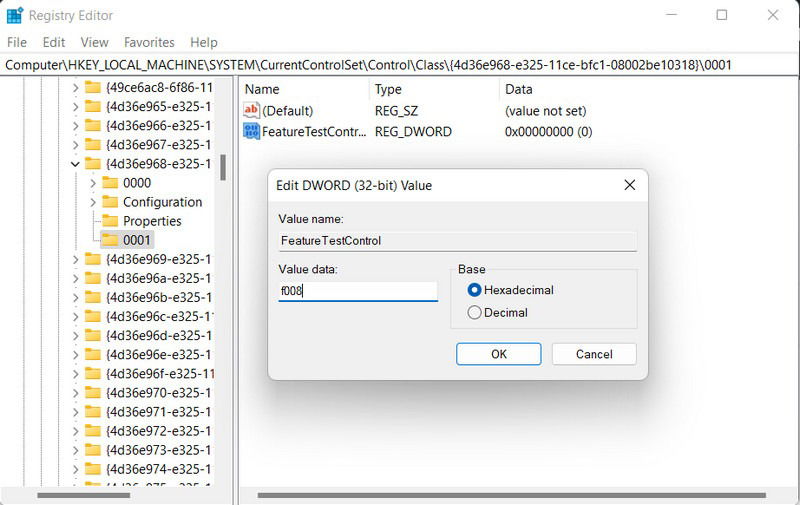Expand the {4d36e974-e325-1 key
The width and height of the screenshot is (800, 505).
[x=76, y=469]
